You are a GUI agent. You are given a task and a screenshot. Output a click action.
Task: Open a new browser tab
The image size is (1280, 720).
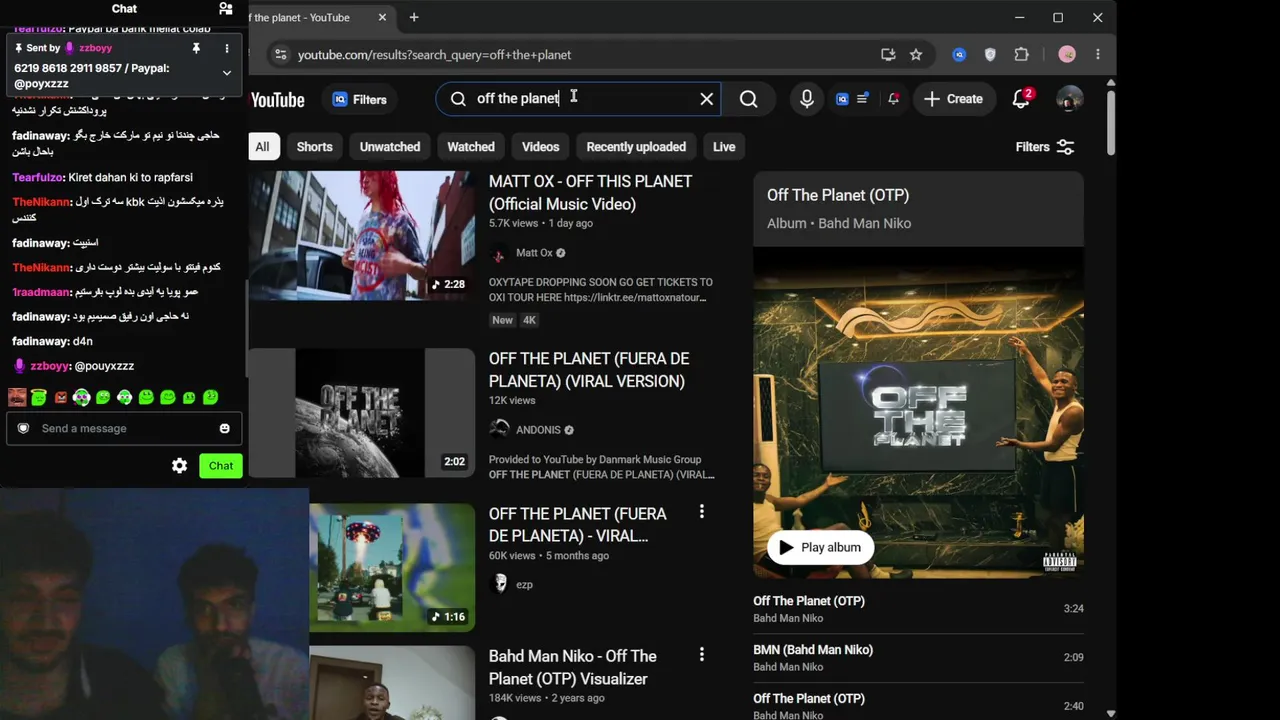[414, 17]
